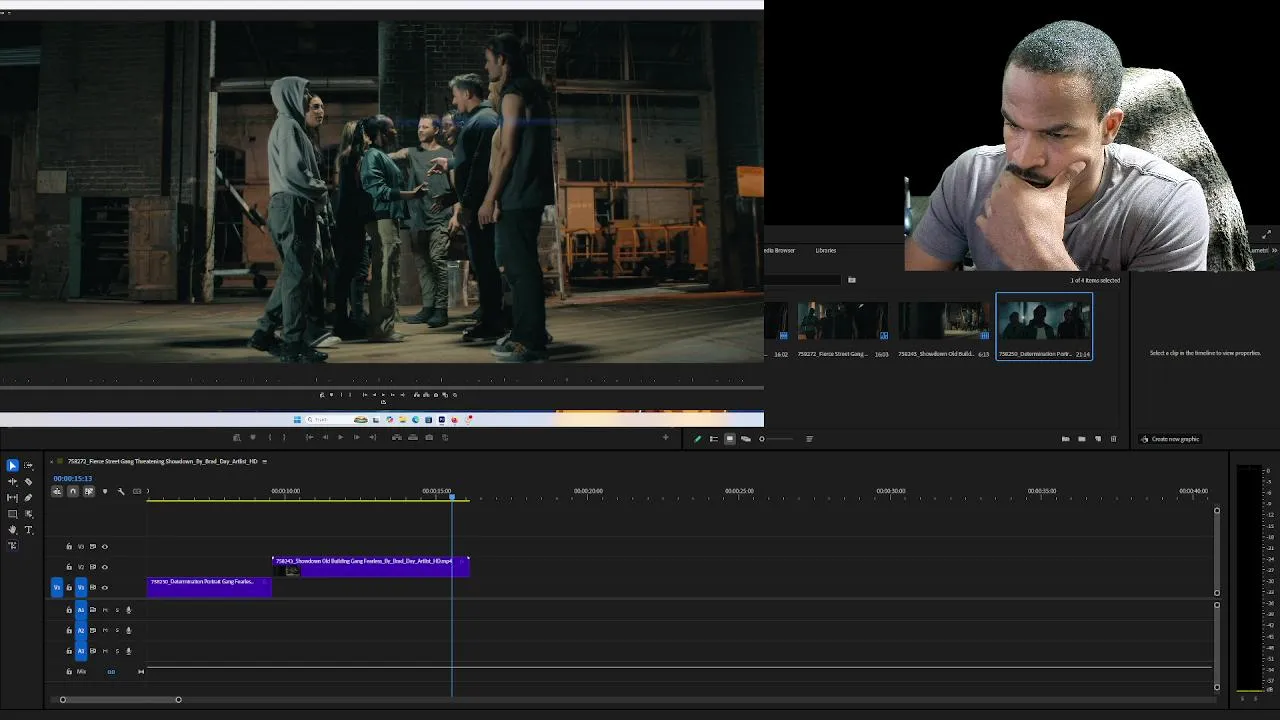Create a new bin in Project panel
This screenshot has height=720, width=1280.
(x=1081, y=439)
